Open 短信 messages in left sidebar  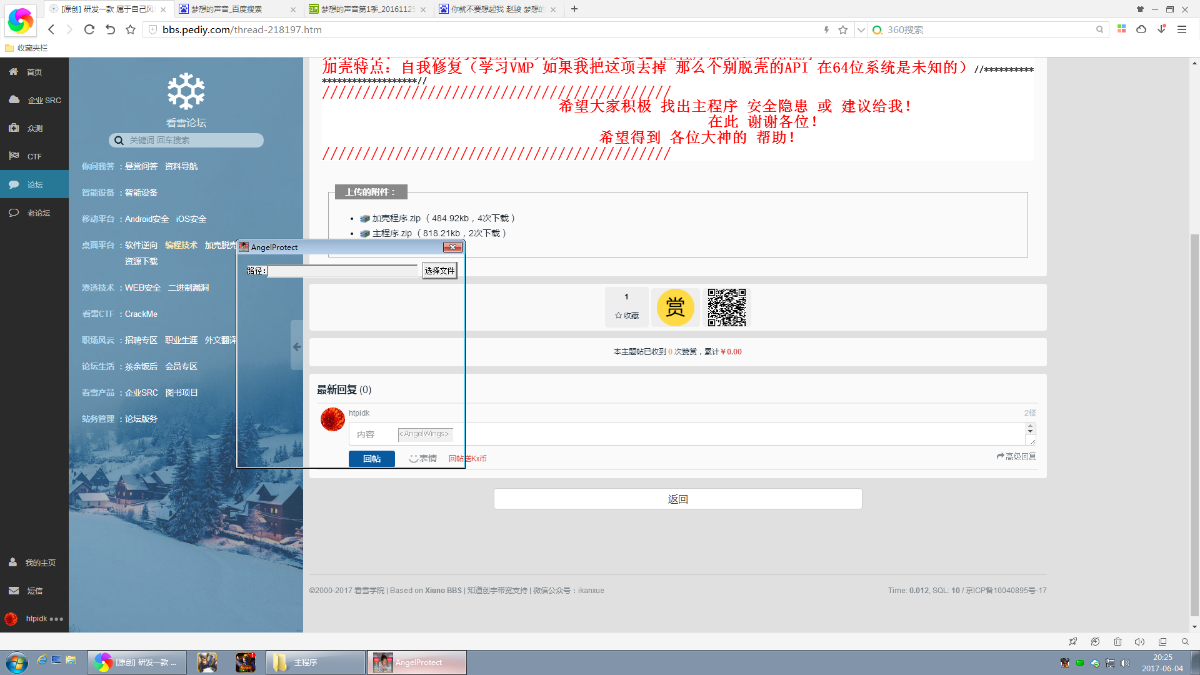pyautogui.click(x=34, y=590)
